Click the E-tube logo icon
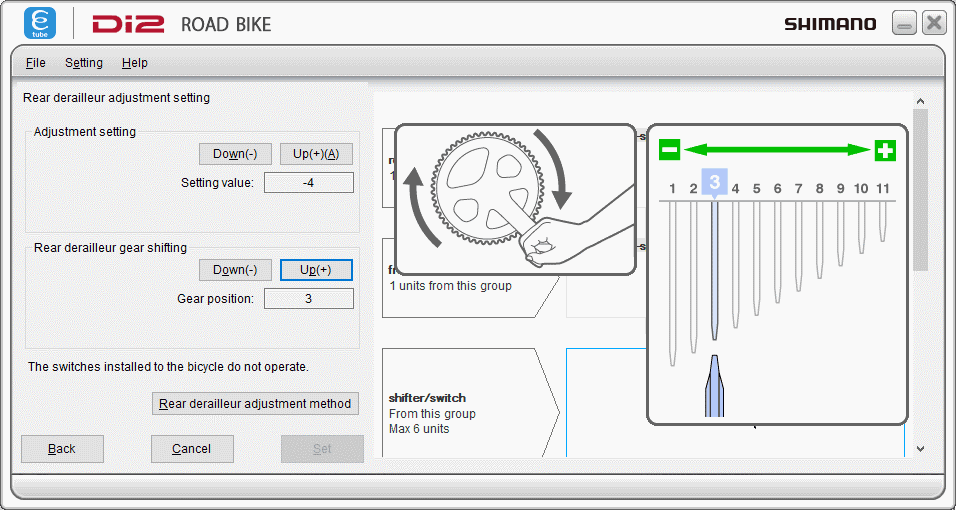Screen dimensions: 956x510 [40, 23]
